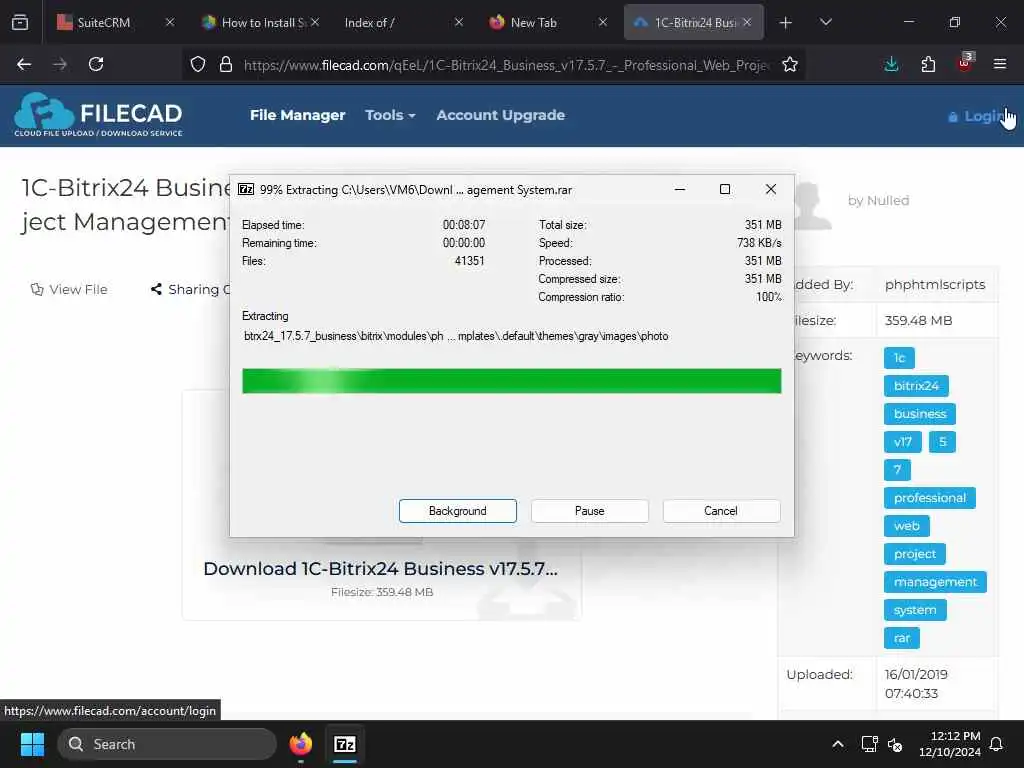This screenshot has height=768, width=1024.
Task: Close the Index of / tab
Action: [x=458, y=22]
